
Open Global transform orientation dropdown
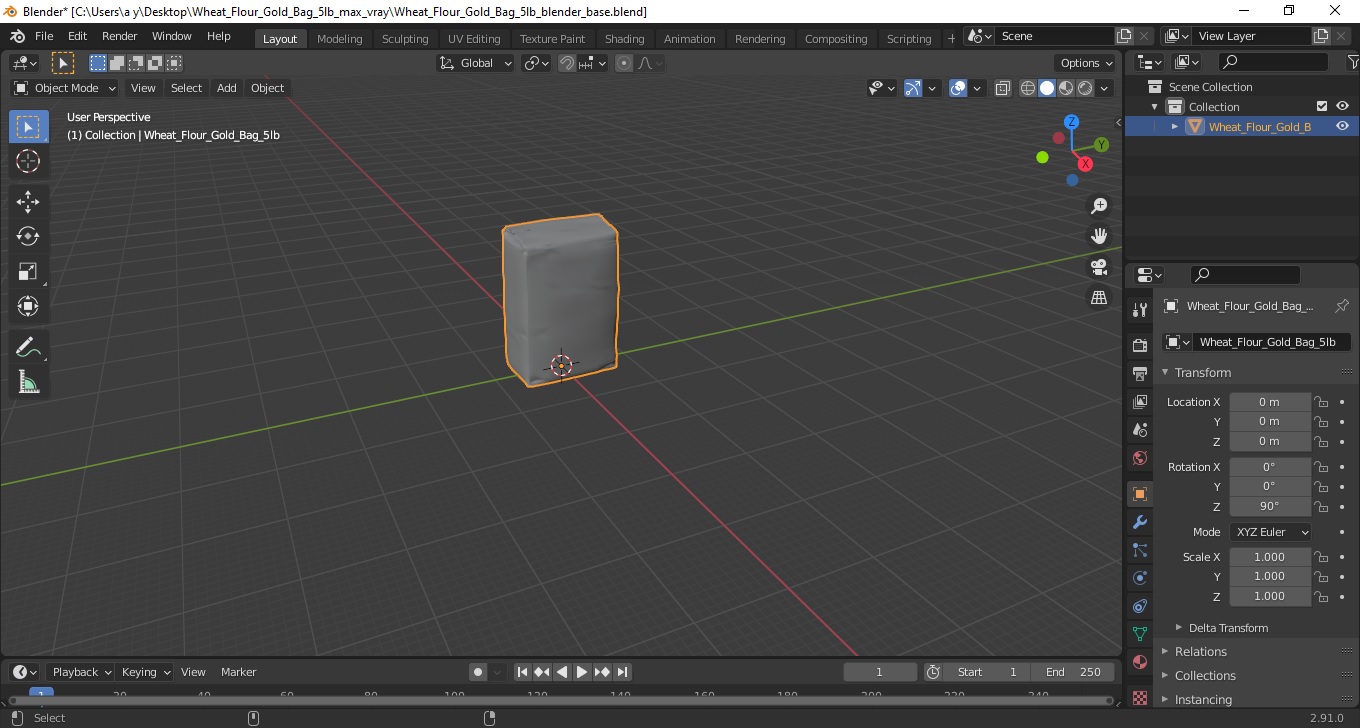[476, 63]
